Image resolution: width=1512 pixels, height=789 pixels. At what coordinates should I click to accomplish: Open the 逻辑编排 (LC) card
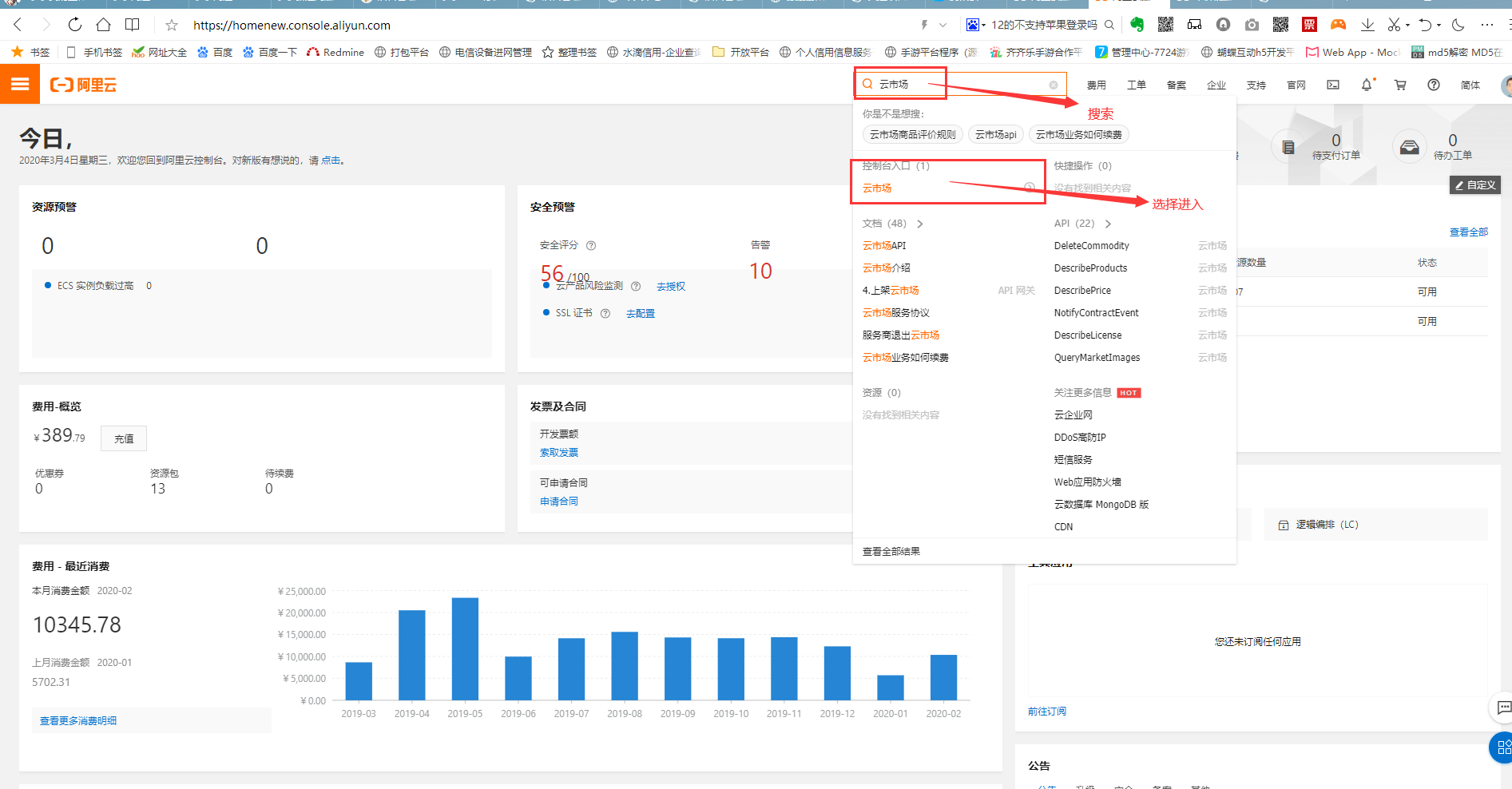[x=1376, y=525]
